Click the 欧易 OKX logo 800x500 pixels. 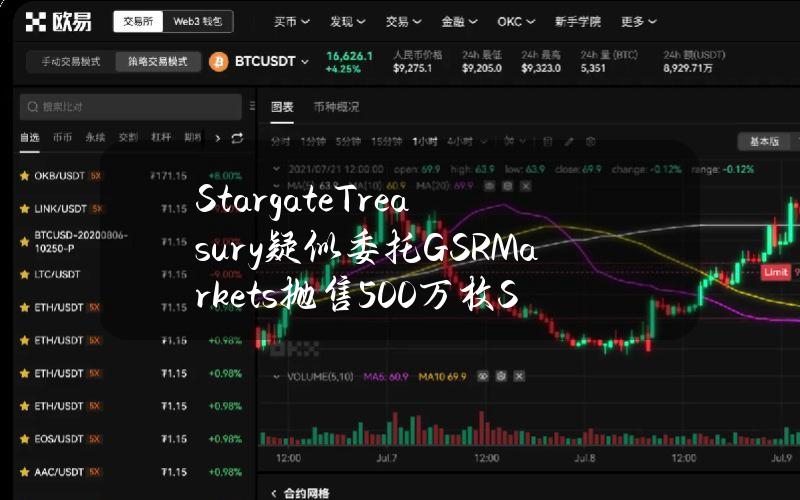(x=58, y=22)
